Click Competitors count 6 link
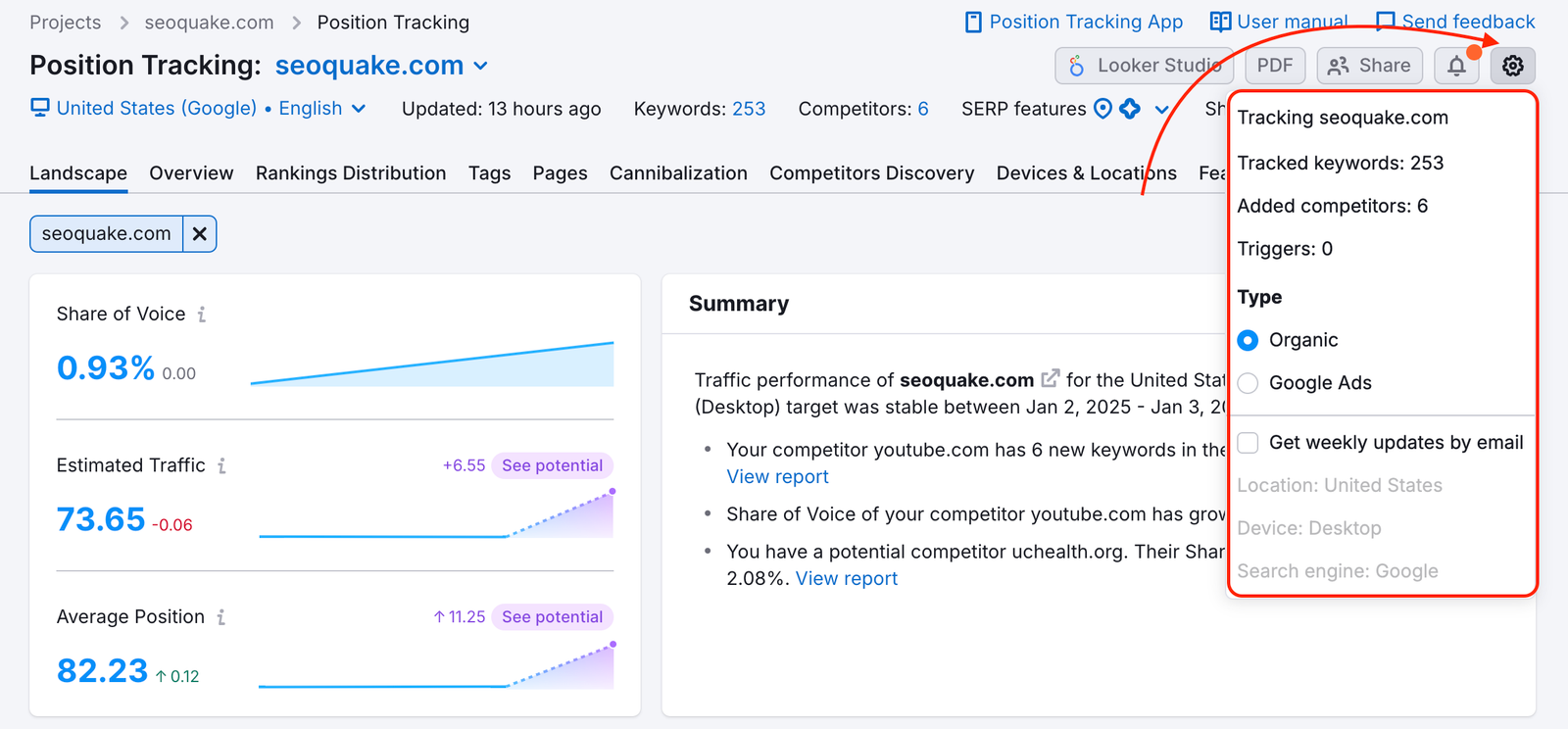1568x729 pixels. click(923, 109)
